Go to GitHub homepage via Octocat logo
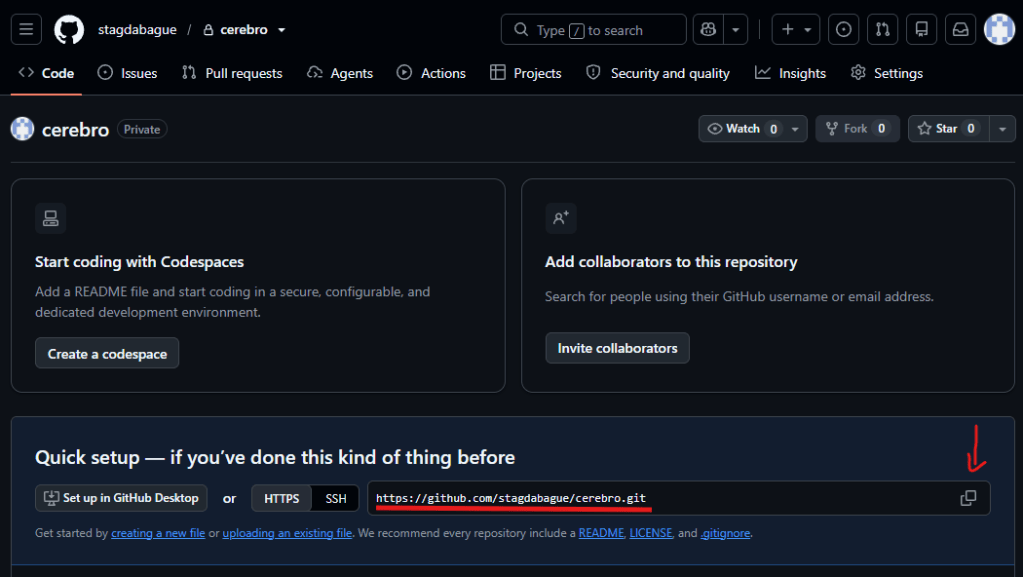 pyautogui.click(x=69, y=29)
